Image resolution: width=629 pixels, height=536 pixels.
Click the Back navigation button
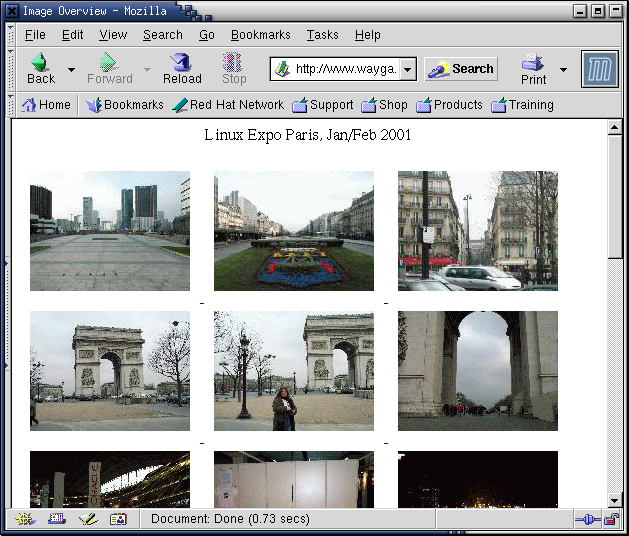tap(40, 68)
